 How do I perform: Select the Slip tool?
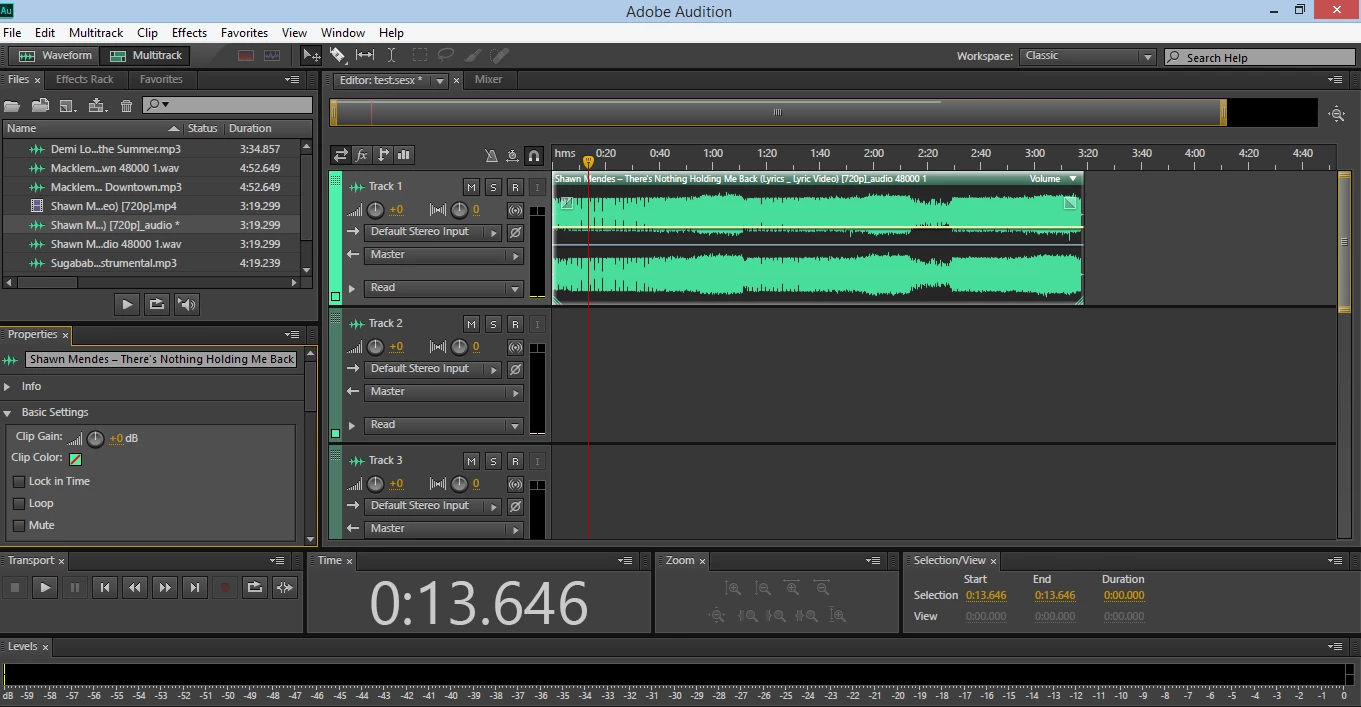pos(365,56)
